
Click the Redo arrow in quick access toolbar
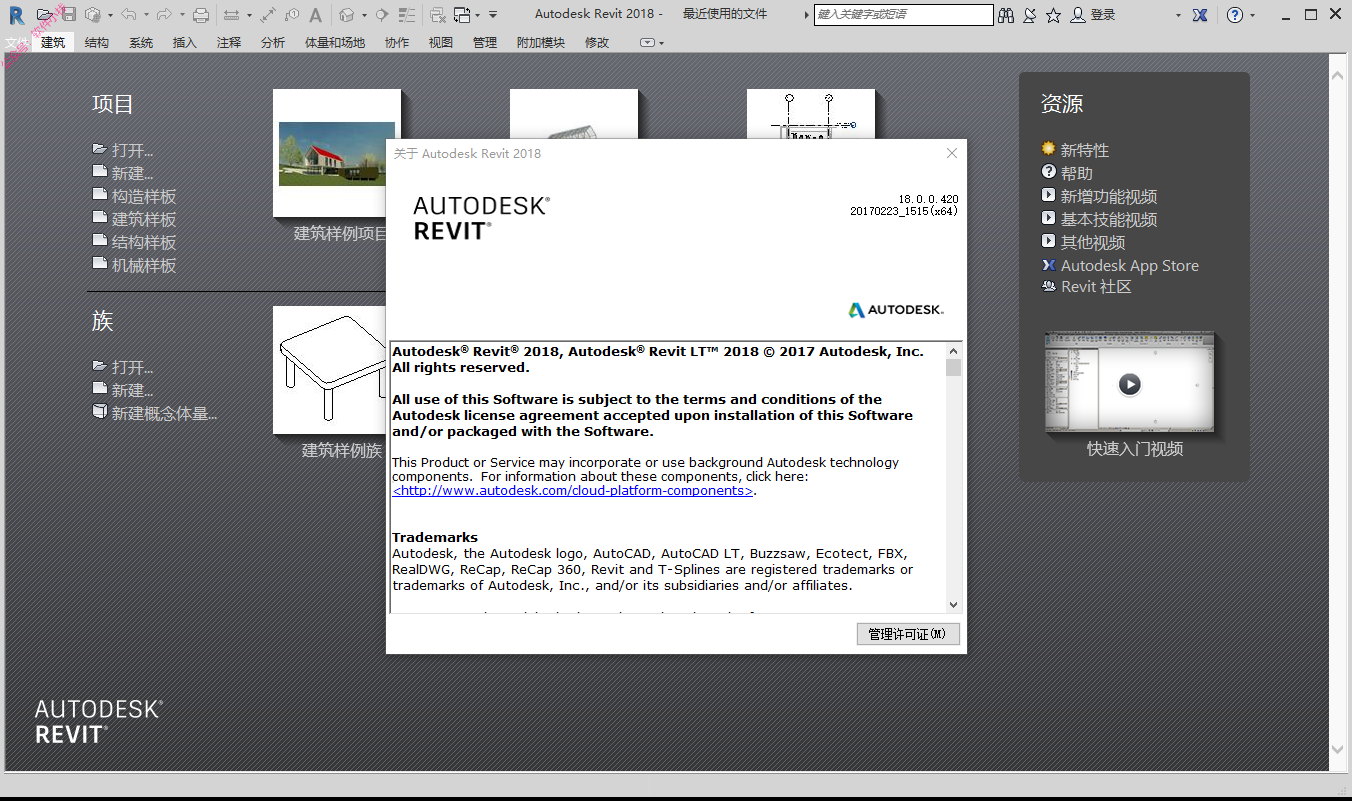(164, 15)
